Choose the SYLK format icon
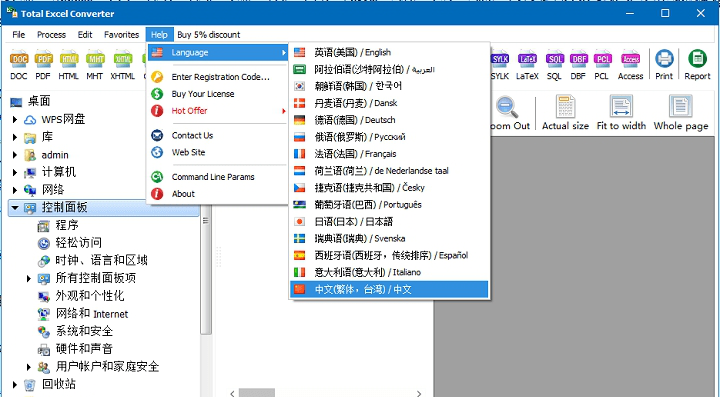The image size is (720, 412). click(500, 65)
